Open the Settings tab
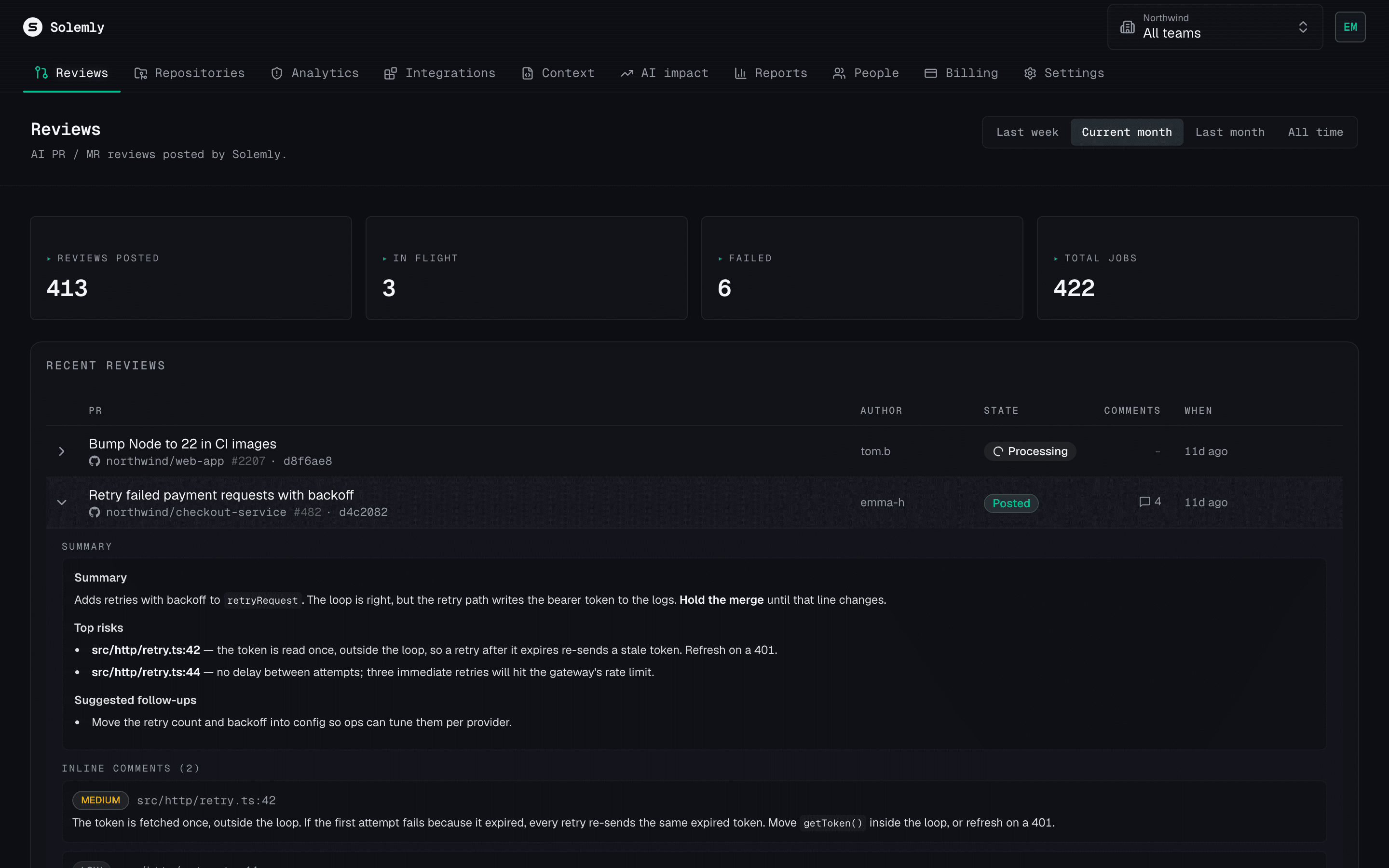 (1063, 73)
